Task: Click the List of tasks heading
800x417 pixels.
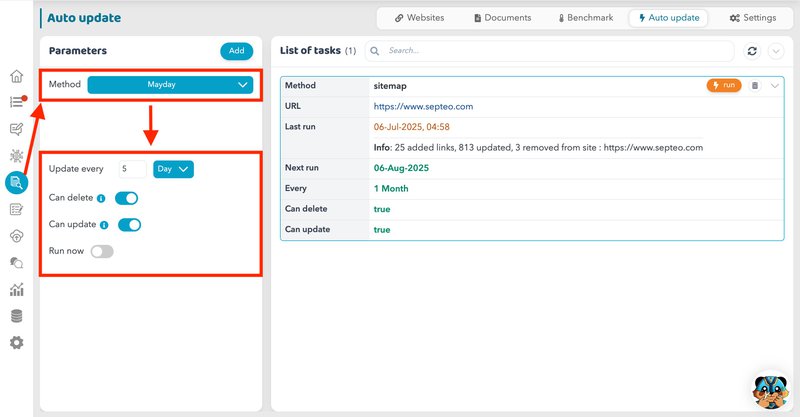Action: coord(310,51)
